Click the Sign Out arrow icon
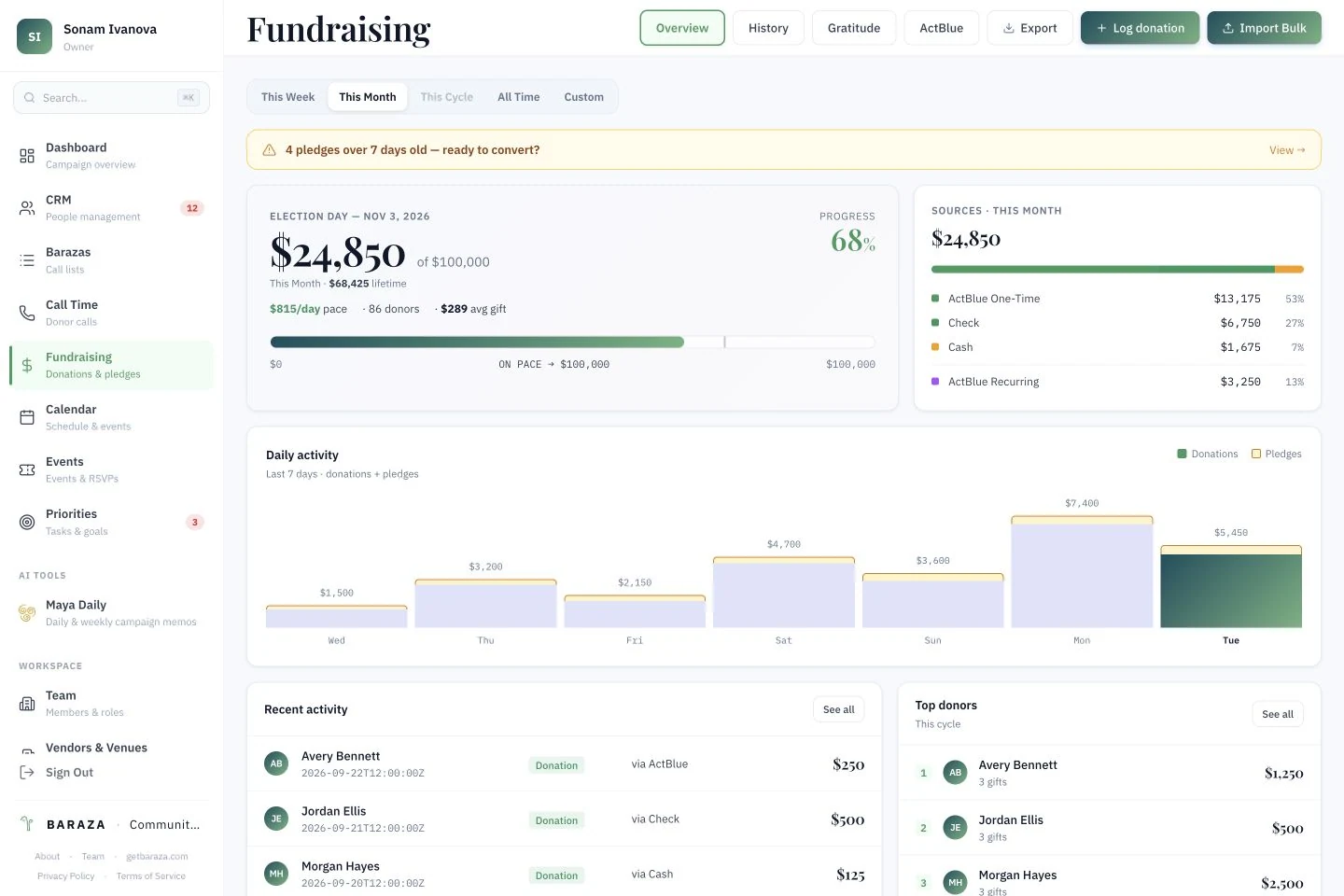This screenshot has width=1344, height=896. point(27,772)
